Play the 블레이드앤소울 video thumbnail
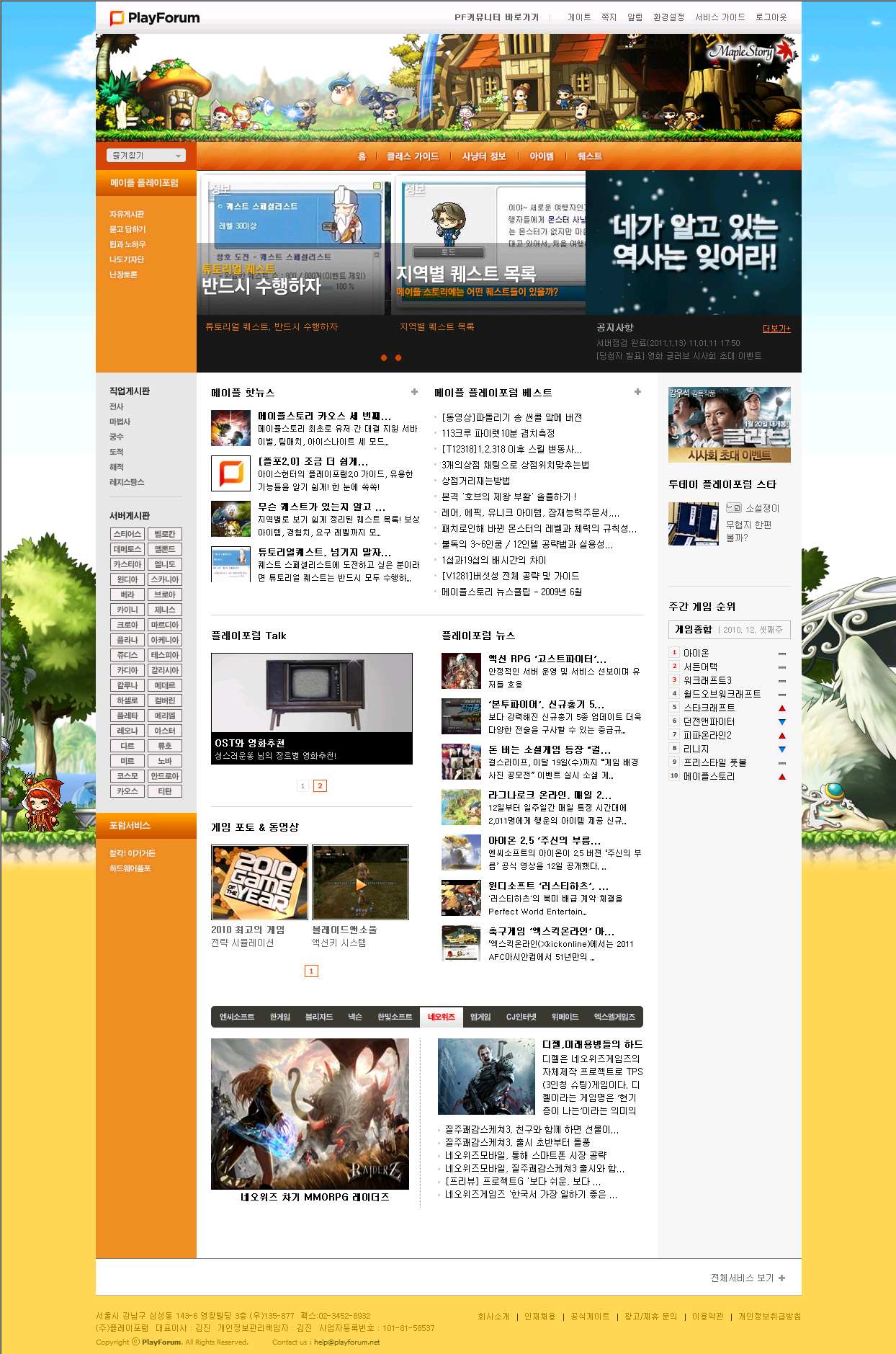This screenshot has height=1354, width=896. [x=360, y=882]
